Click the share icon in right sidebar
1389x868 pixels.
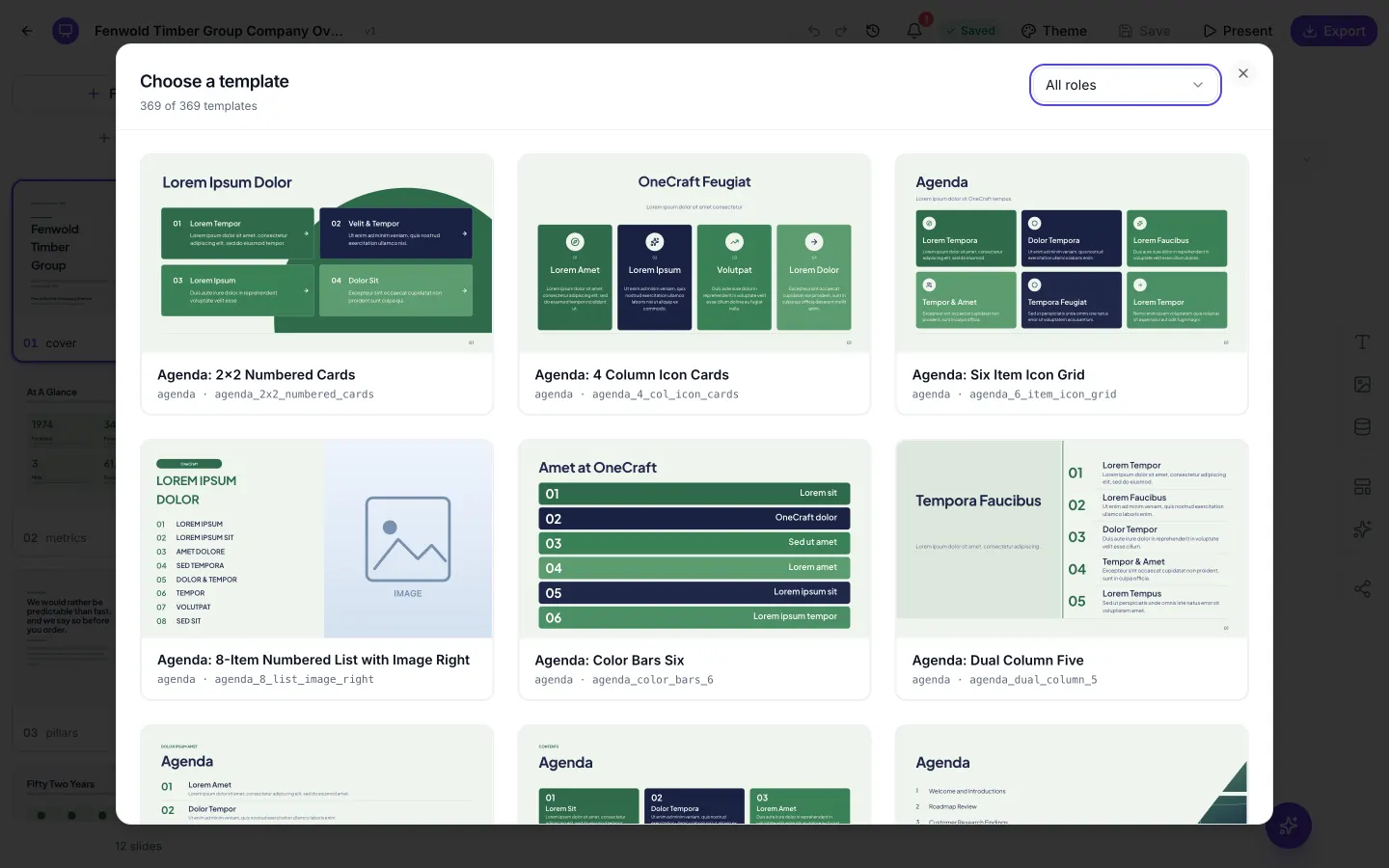point(1362,588)
